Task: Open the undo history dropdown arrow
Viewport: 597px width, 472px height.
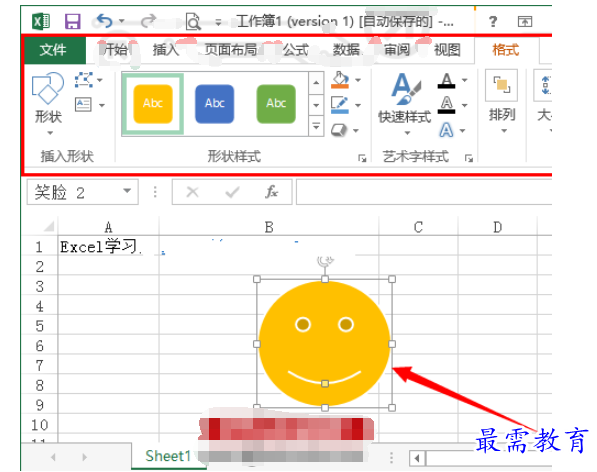Action: click(122, 21)
